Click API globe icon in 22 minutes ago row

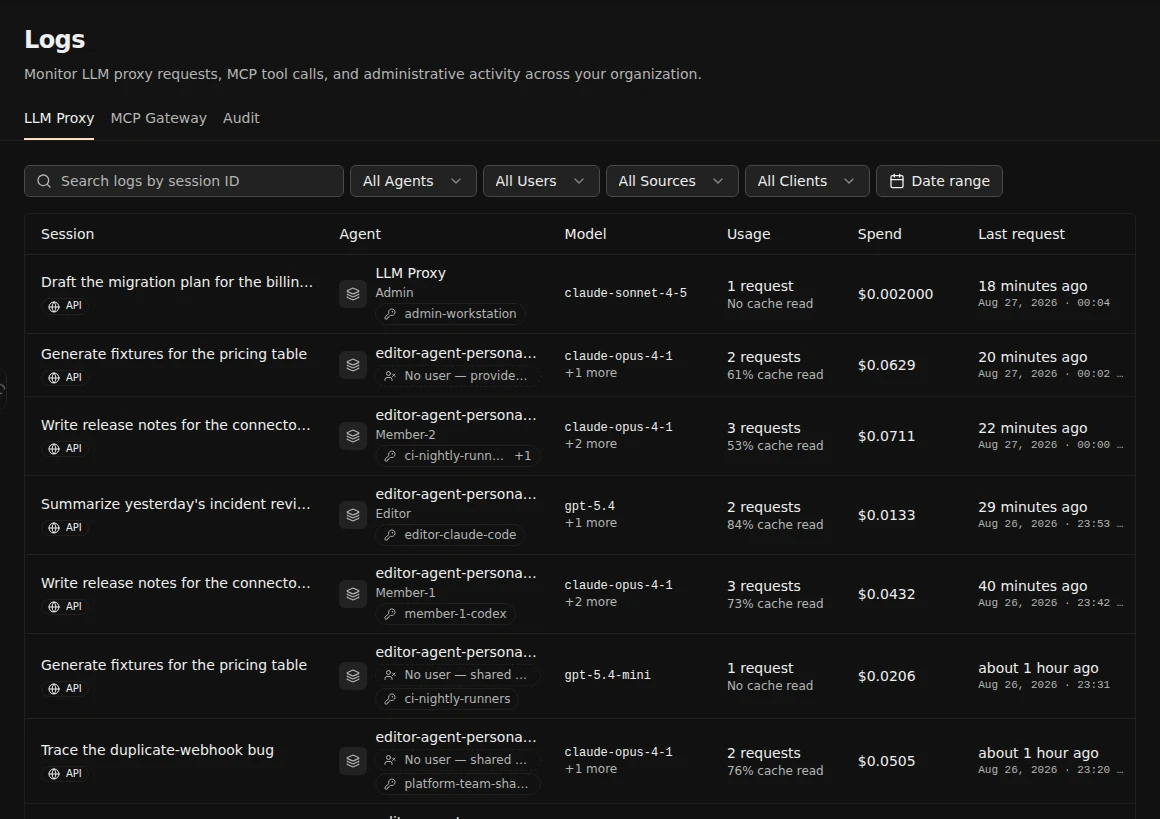click(54, 449)
